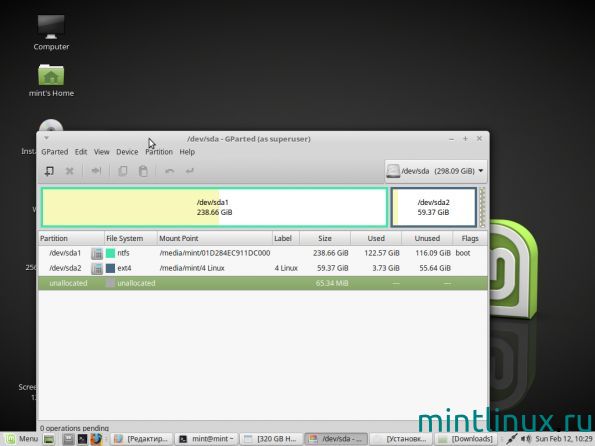This screenshot has height=446, width=595.
Task: Open the mint's Home folder icon
Action: (x=51, y=80)
